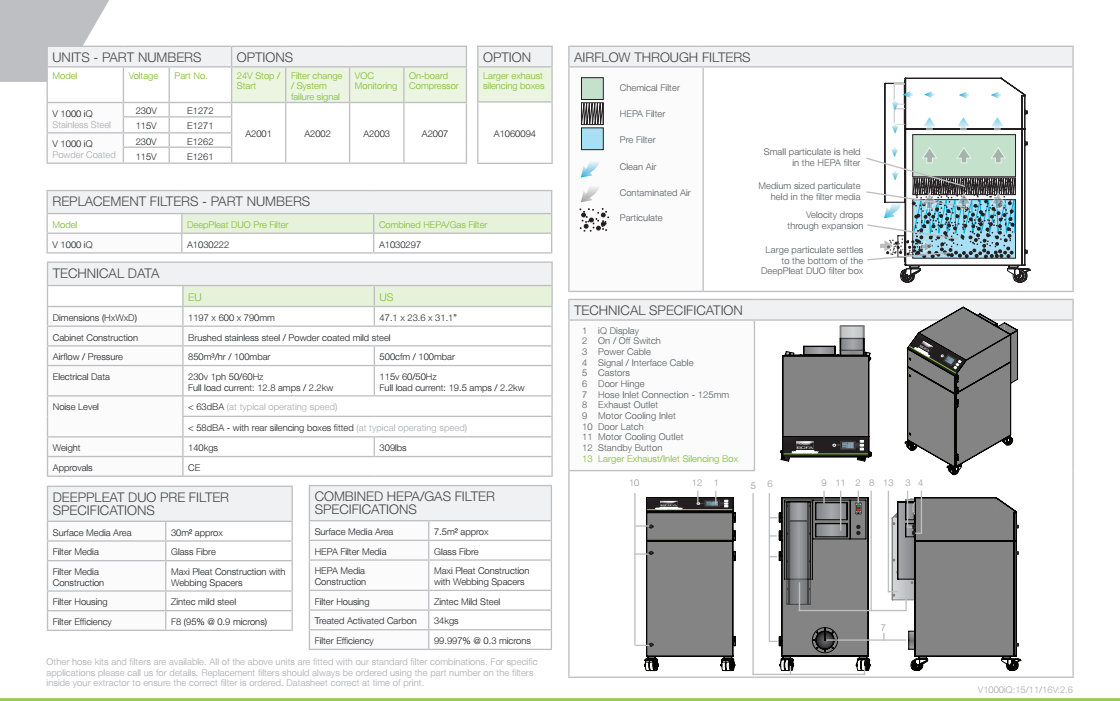Click the iQ Display list item

tap(619, 331)
